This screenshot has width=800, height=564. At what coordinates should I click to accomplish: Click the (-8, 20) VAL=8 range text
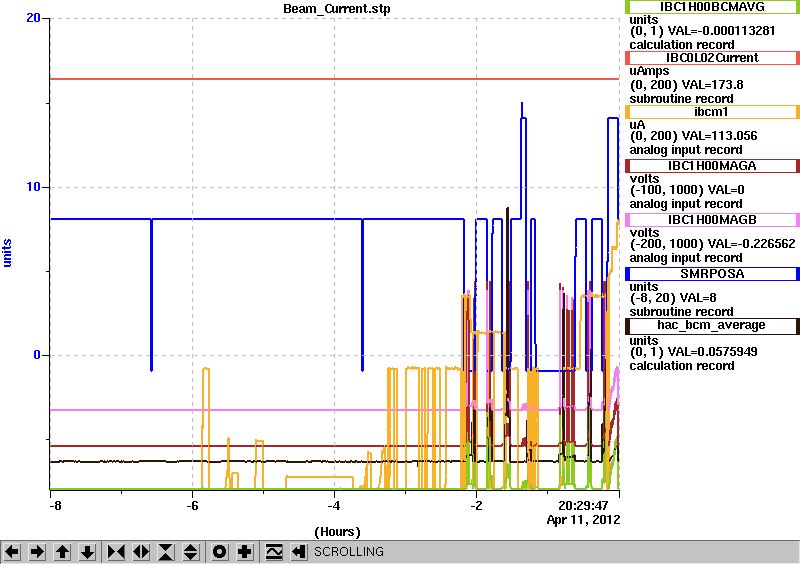tap(673, 298)
